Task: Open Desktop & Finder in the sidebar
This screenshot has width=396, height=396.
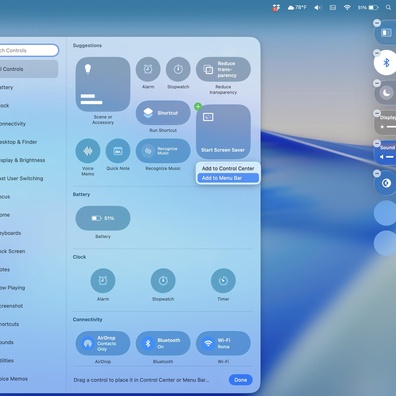Action: (x=28, y=142)
